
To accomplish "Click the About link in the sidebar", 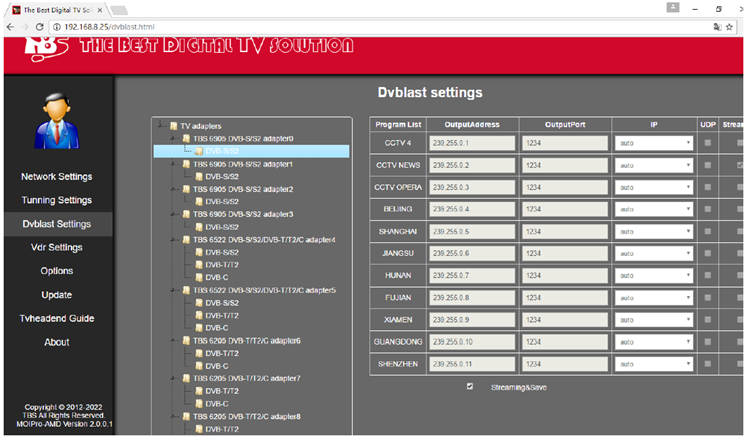I will point(56,342).
